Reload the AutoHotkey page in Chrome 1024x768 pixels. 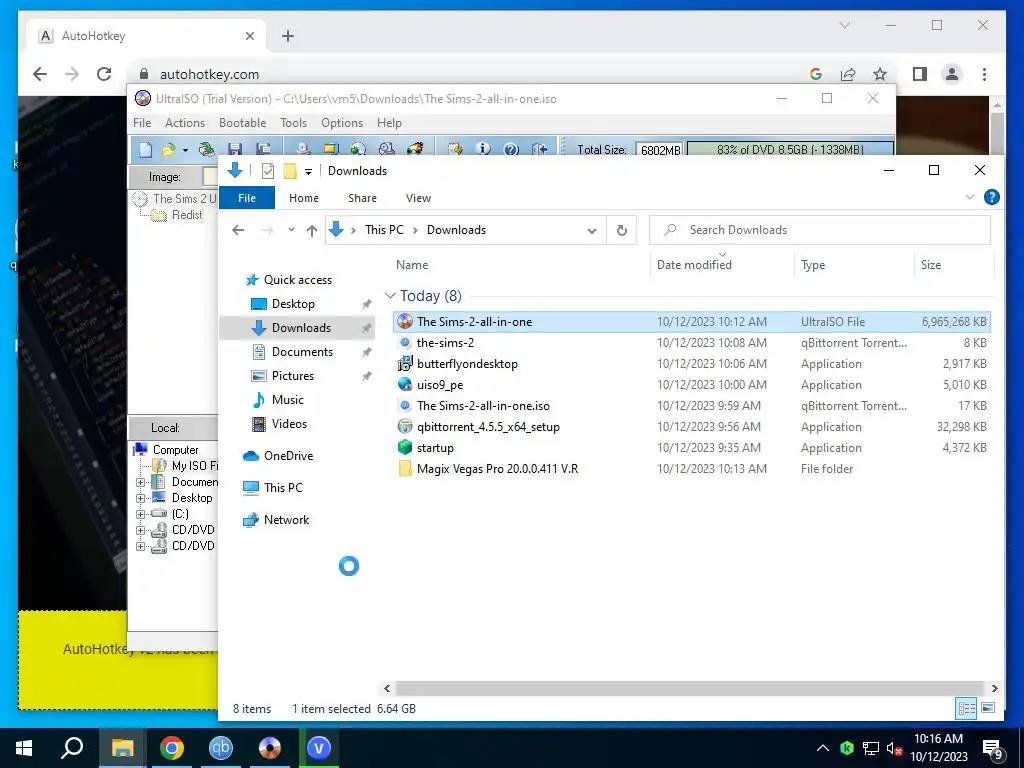[104, 74]
